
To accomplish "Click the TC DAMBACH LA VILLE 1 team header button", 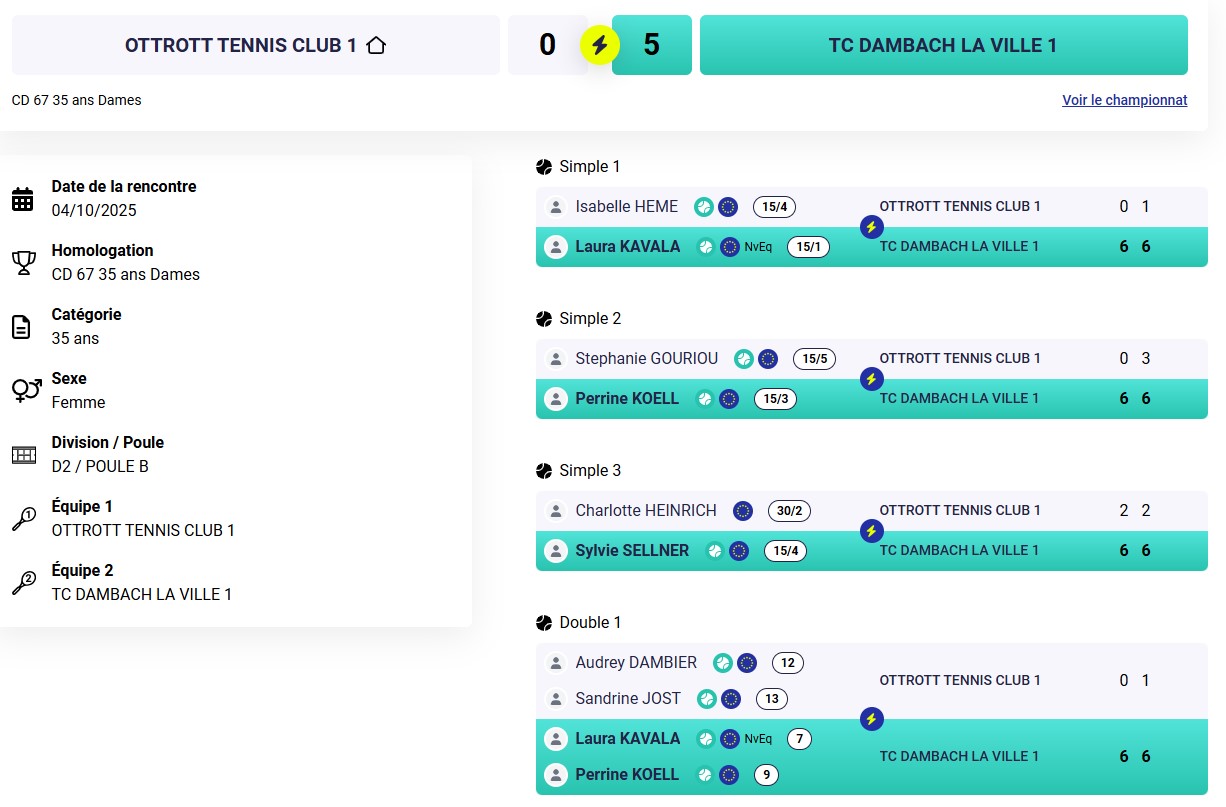I will click(x=943, y=45).
